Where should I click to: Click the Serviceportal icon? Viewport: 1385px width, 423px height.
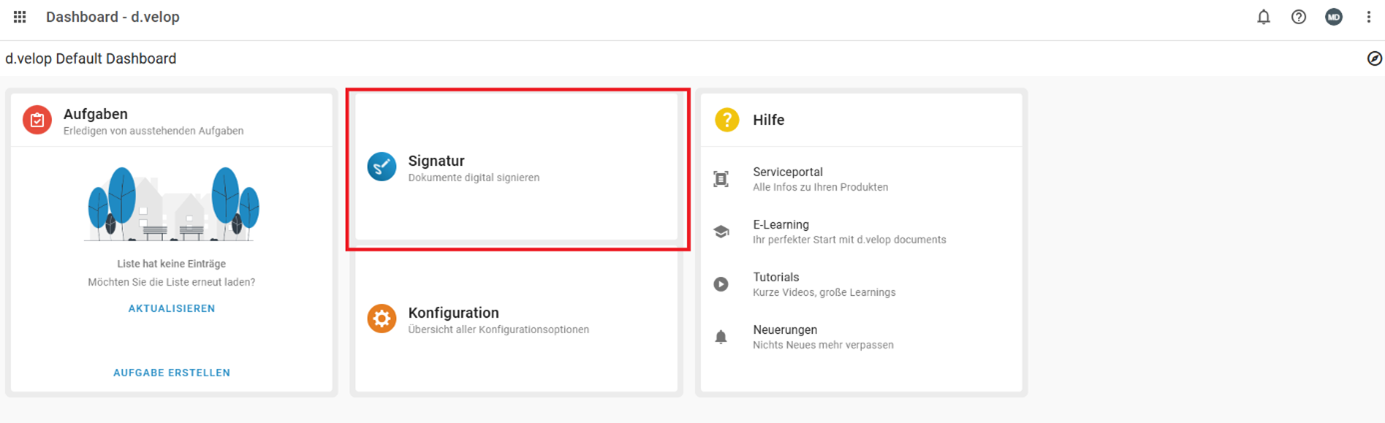[721, 179]
